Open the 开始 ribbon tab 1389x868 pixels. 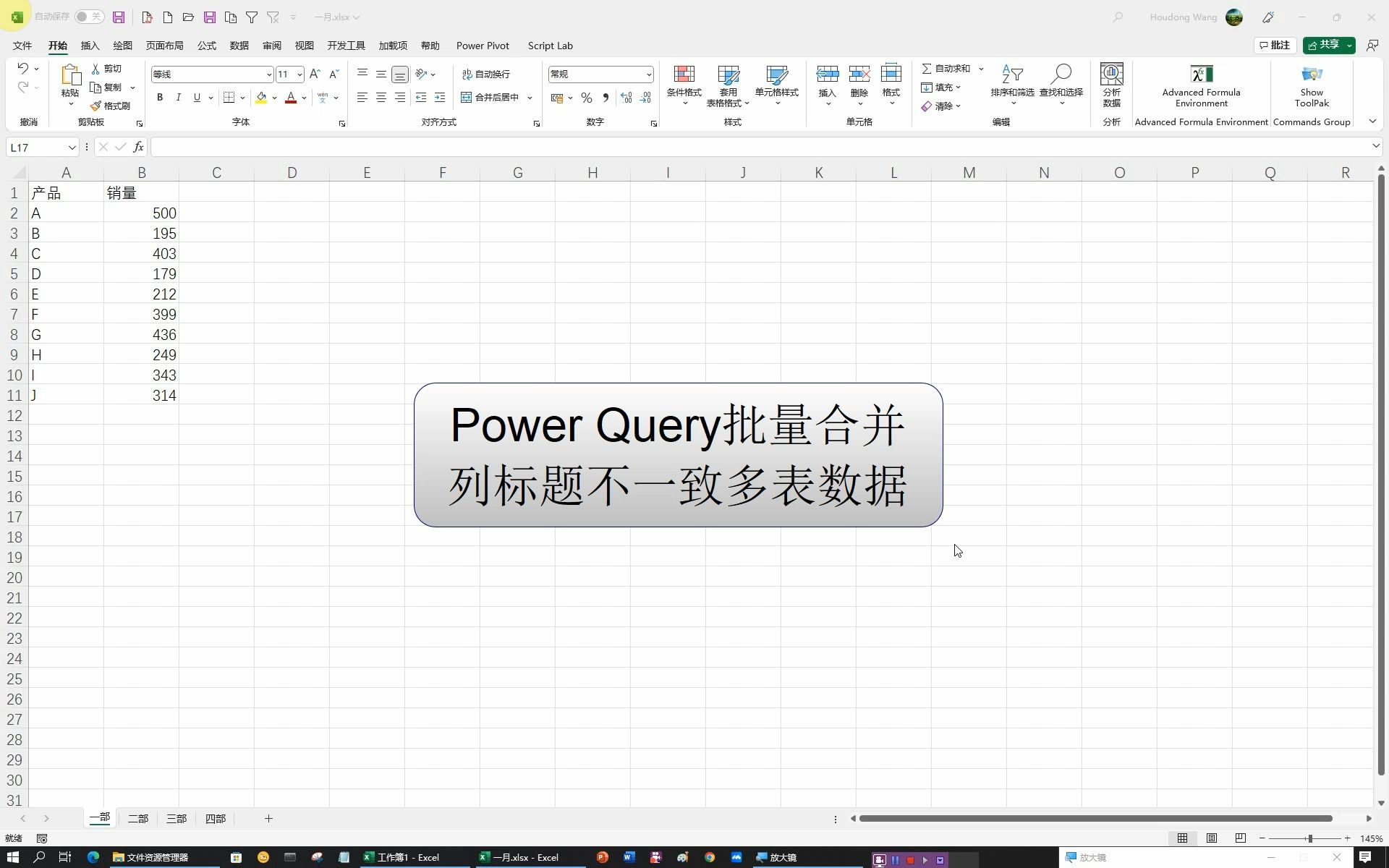coord(57,45)
